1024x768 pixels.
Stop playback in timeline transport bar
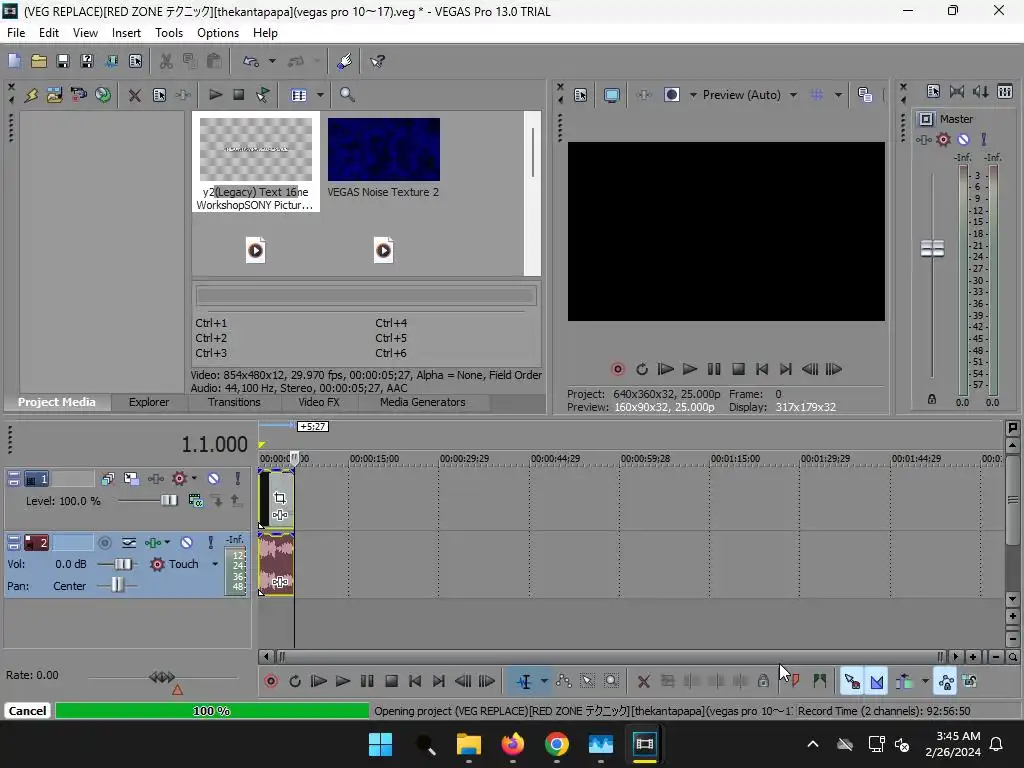tap(392, 681)
